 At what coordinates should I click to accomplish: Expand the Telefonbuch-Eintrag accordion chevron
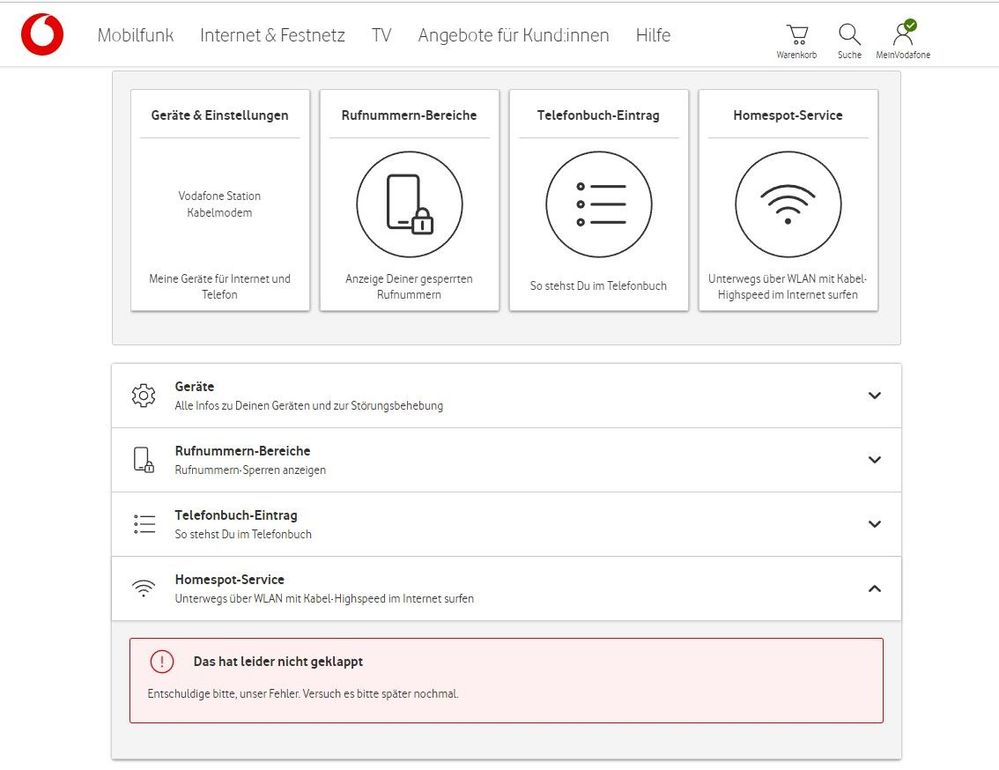[x=875, y=524]
